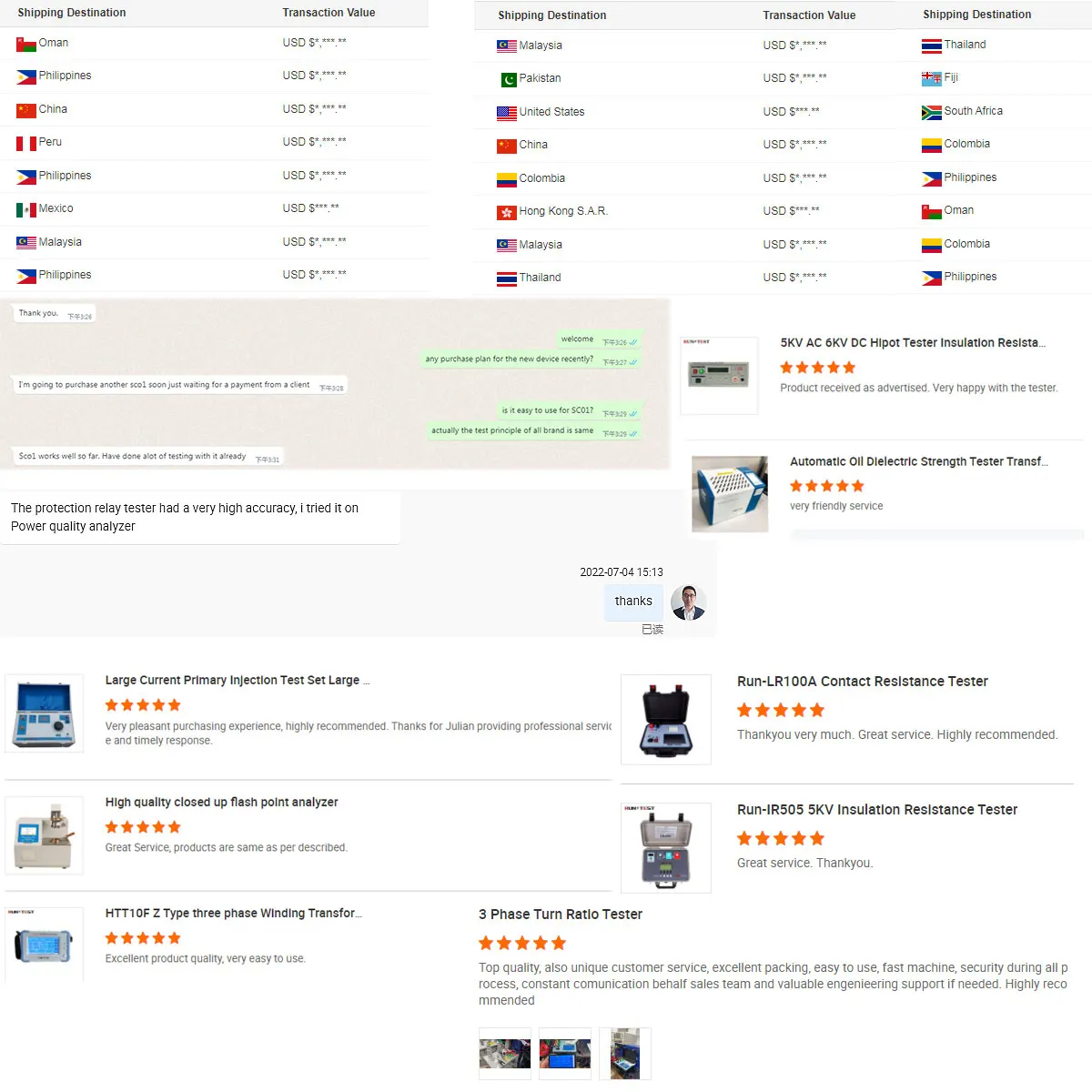Click the Mexico flag icon
The height and width of the screenshot is (1092, 1092).
26,209
